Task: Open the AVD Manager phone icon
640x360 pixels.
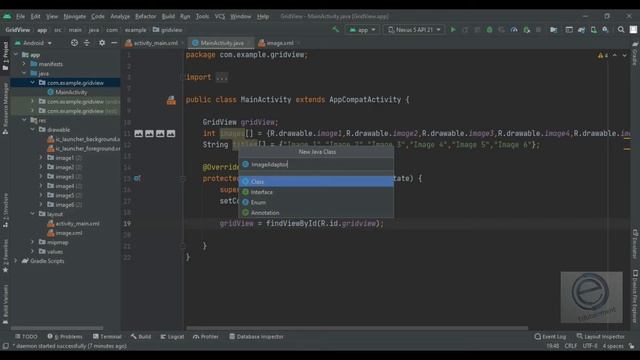Action: pyautogui.click(x=593, y=30)
